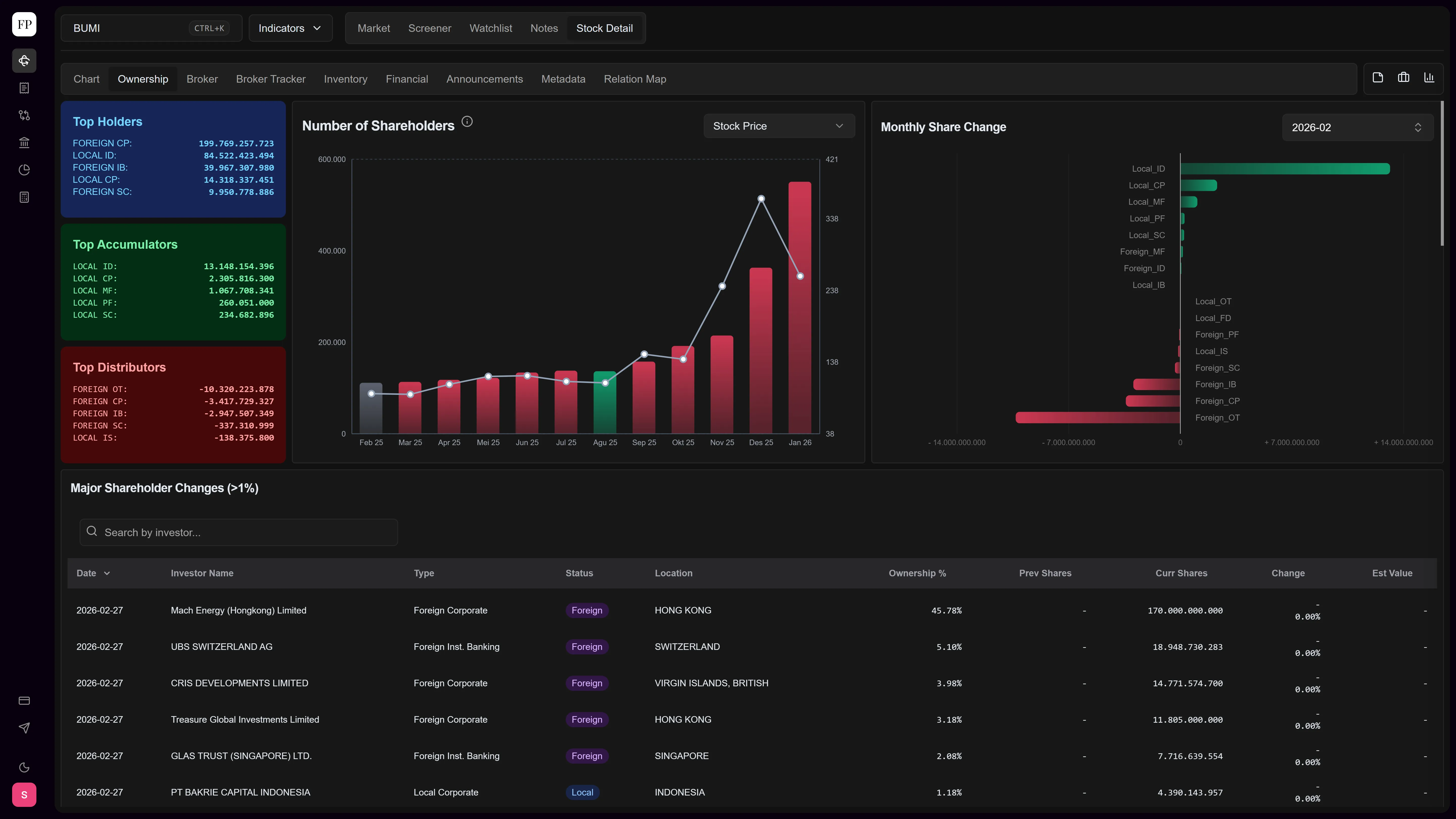Click the Mach Energy (Hongkong) Limited row name
Image resolution: width=1456 pixels, height=819 pixels.
click(x=239, y=610)
